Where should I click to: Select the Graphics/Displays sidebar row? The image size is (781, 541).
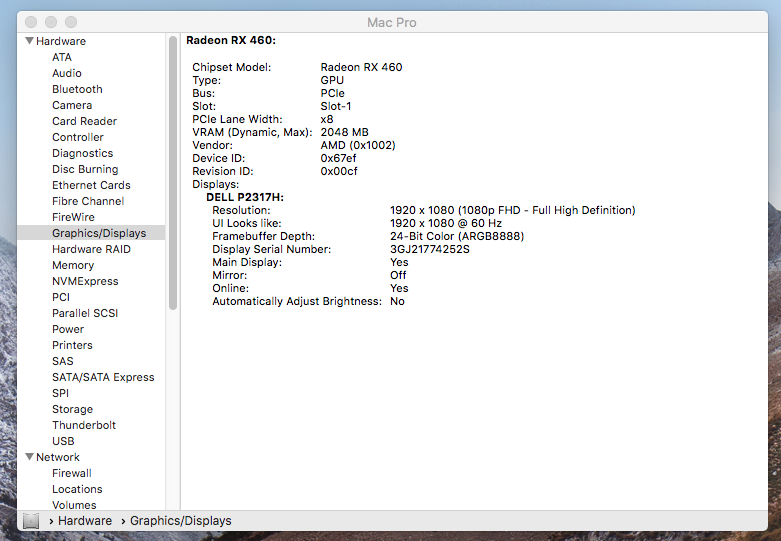(x=91, y=233)
